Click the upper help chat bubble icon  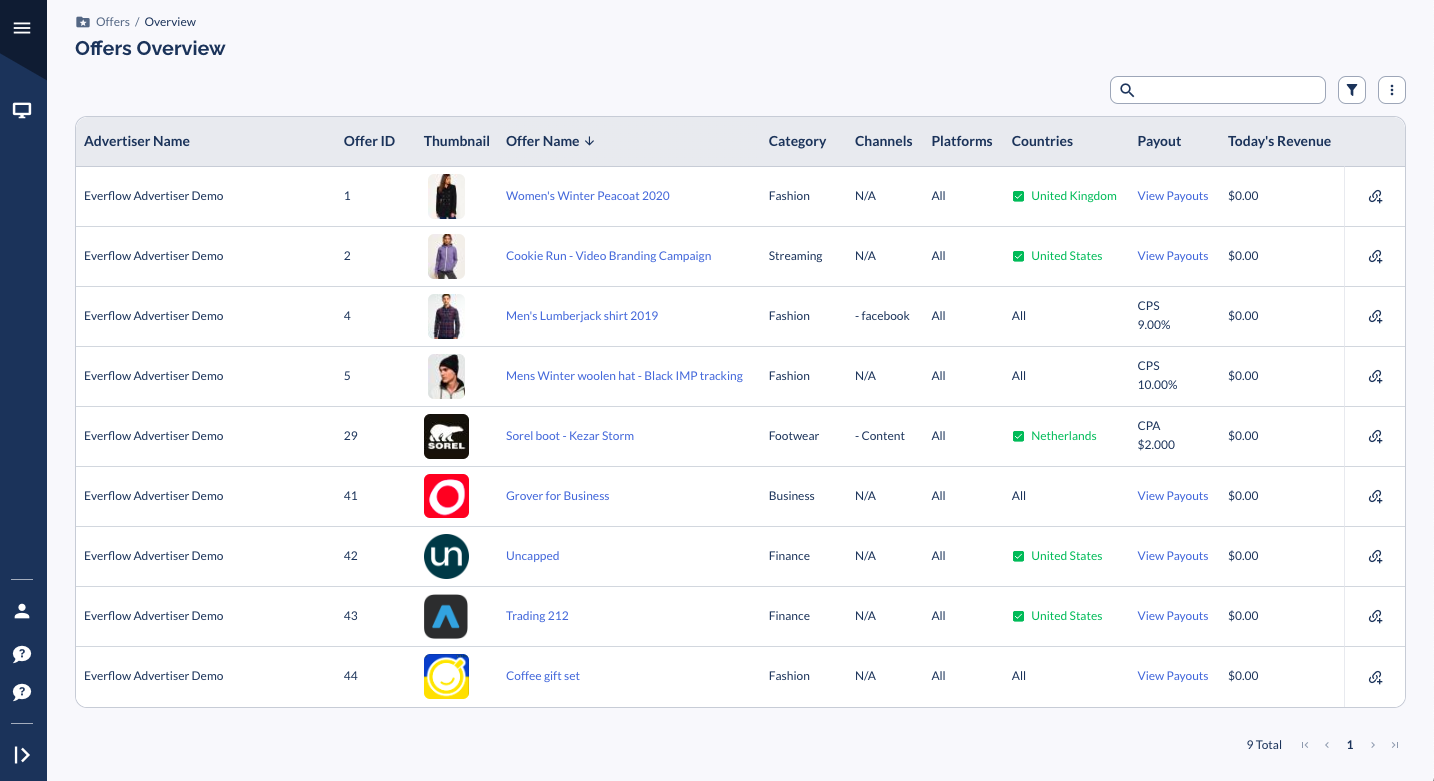[22, 654]
